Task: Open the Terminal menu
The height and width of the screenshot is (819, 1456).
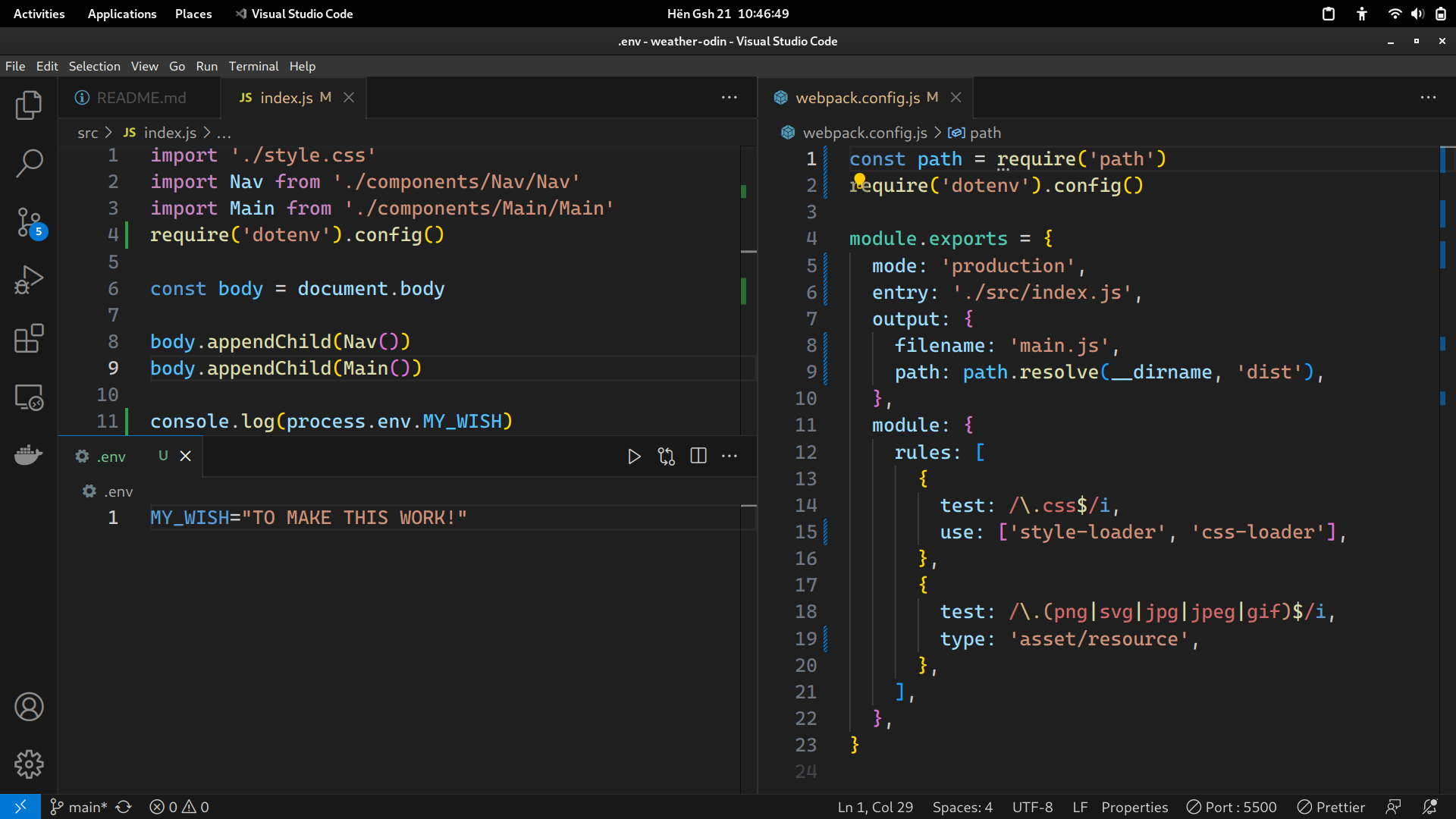Action: pos(253,66)
